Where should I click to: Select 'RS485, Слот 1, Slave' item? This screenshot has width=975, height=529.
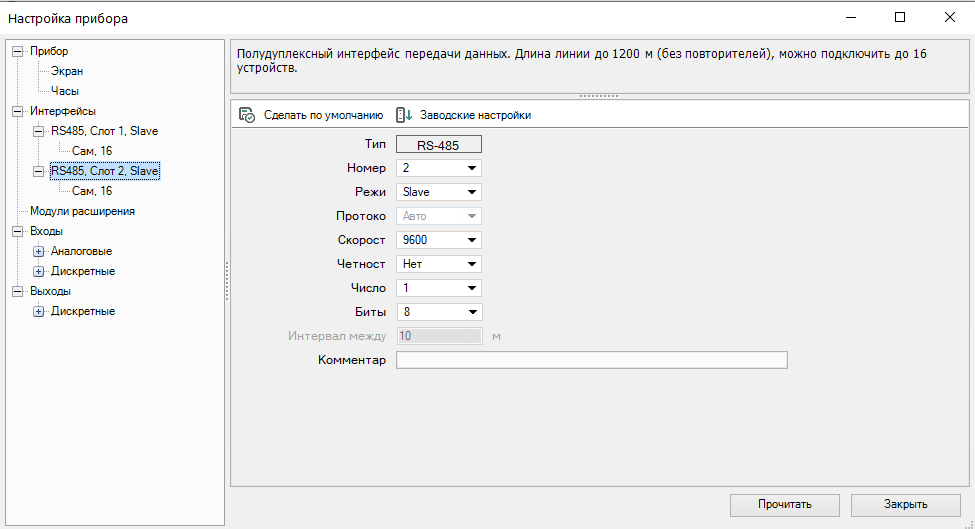coord(104,131)
